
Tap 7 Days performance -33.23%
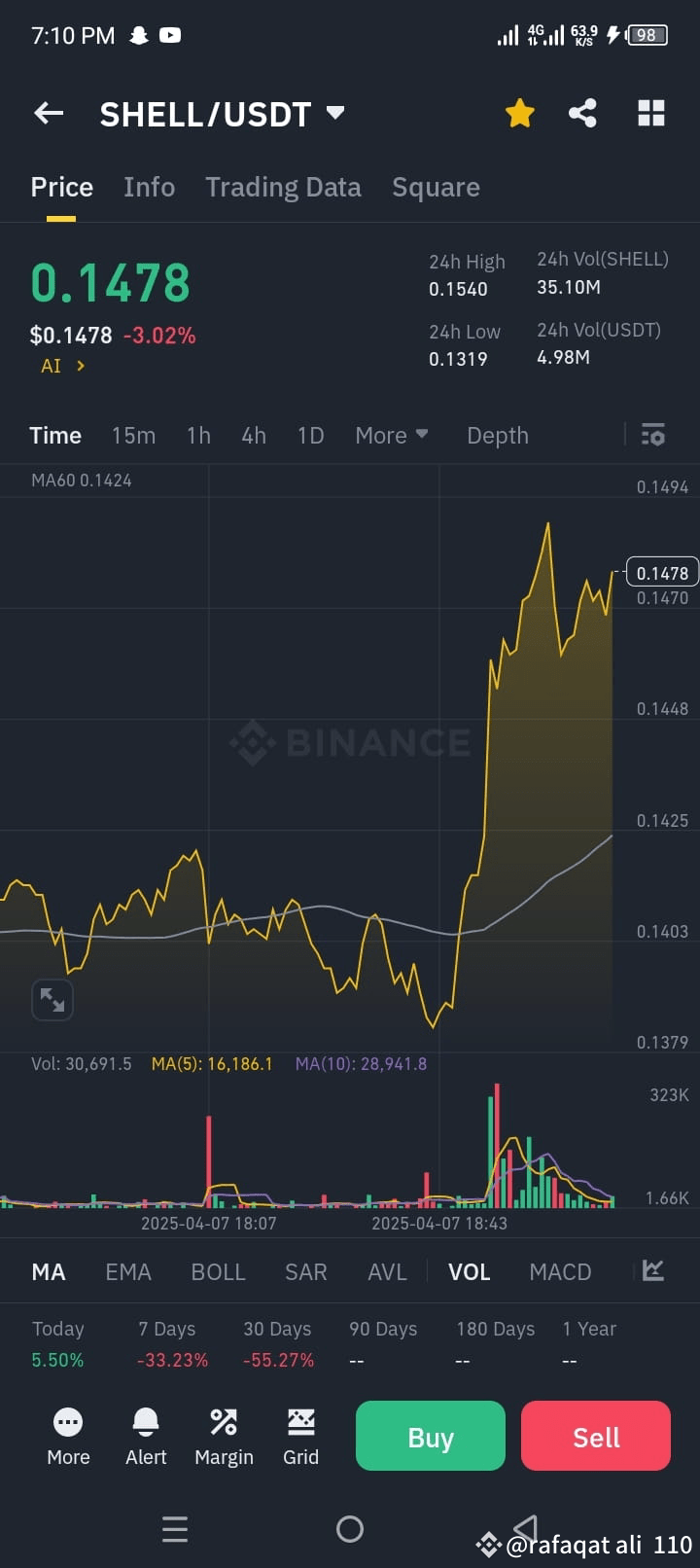click(x=173, y=1344)
